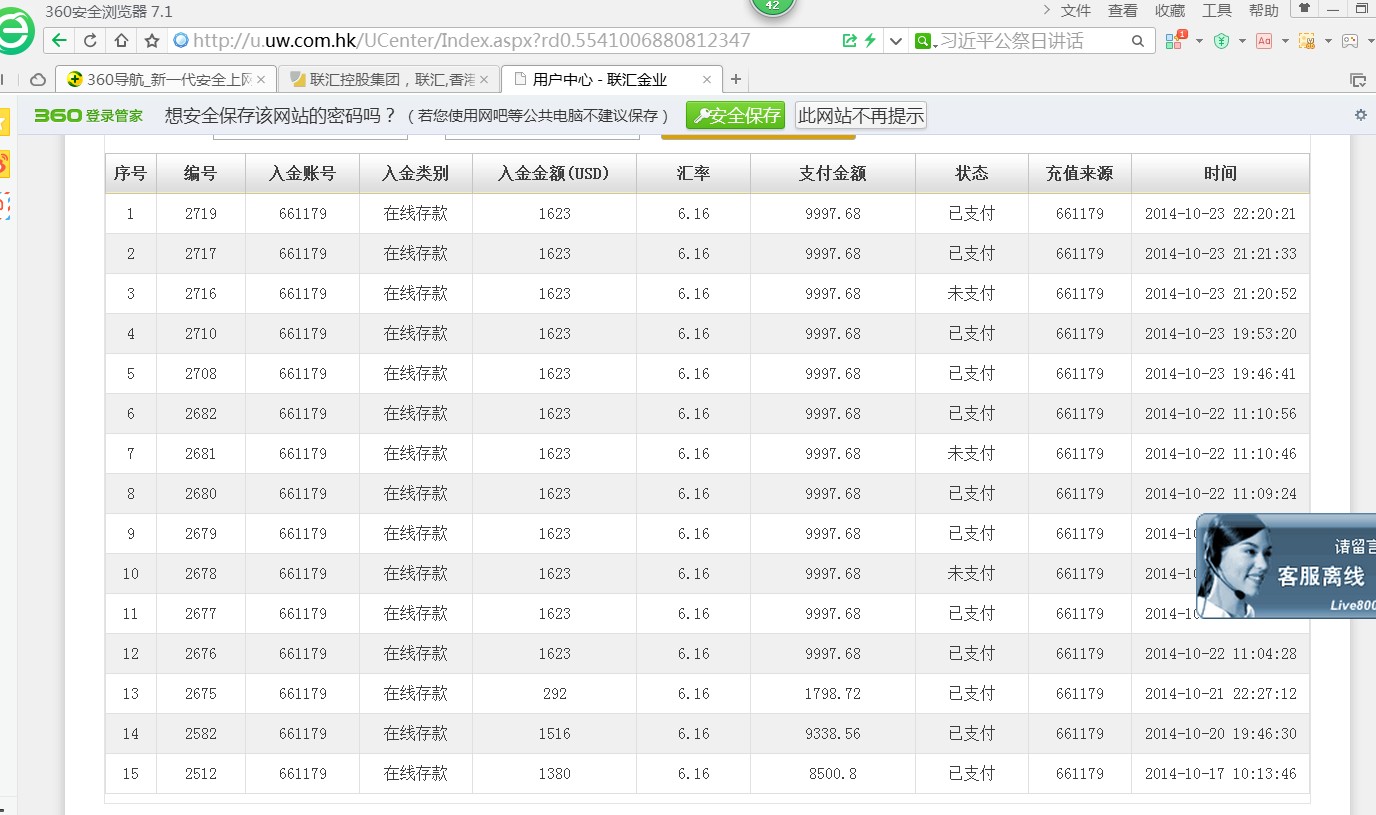Click the 时间 column header

(1220, 173)
